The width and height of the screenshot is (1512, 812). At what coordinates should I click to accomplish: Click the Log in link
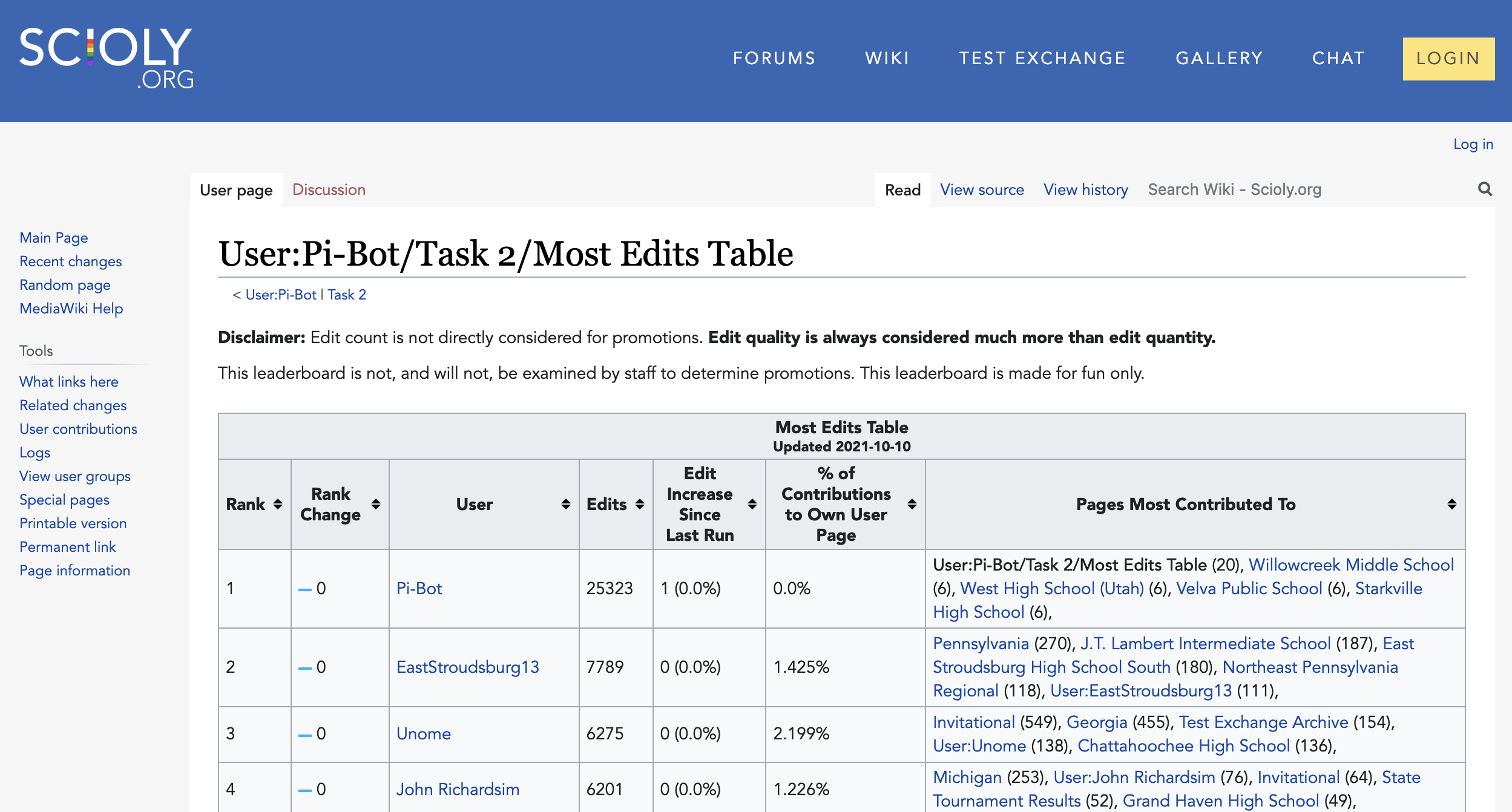pyautogui.click(x=1473, y=144)
